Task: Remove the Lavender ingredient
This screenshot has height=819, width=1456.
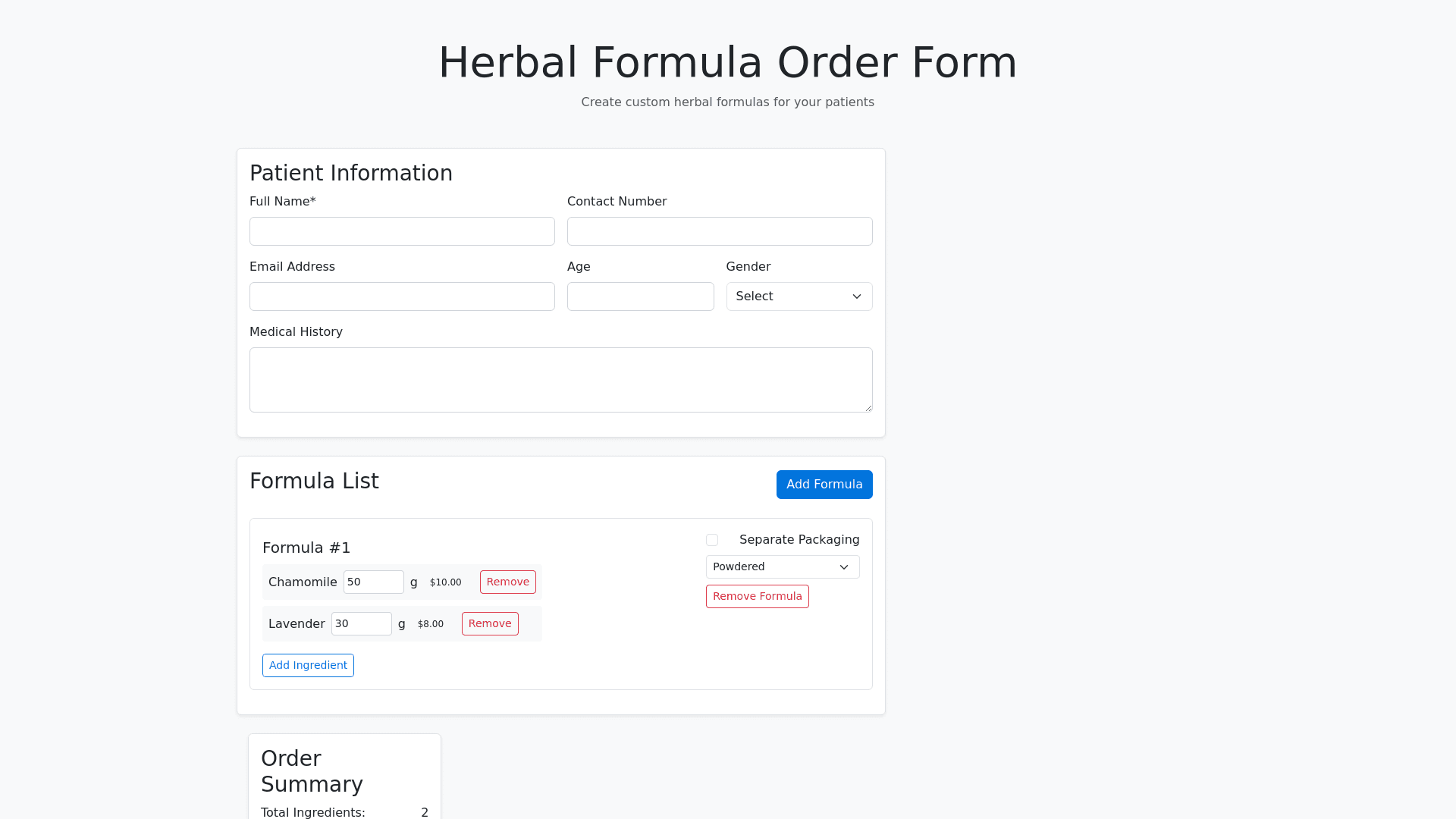Action: [490, 623]
